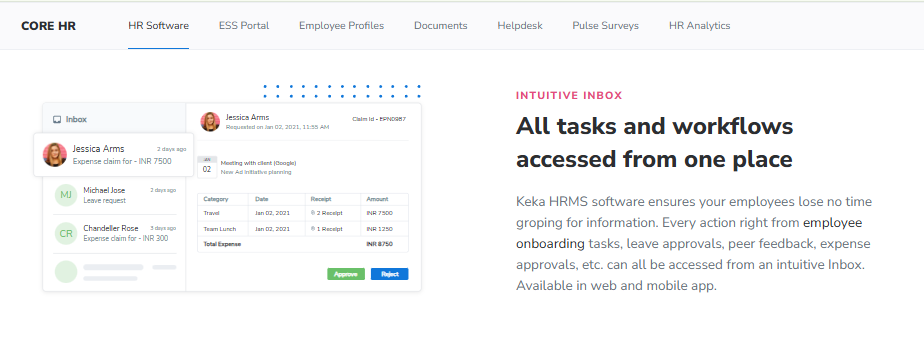Click the All tasks and workflows heading
The image size is (924, 362).
pos(655,143)
